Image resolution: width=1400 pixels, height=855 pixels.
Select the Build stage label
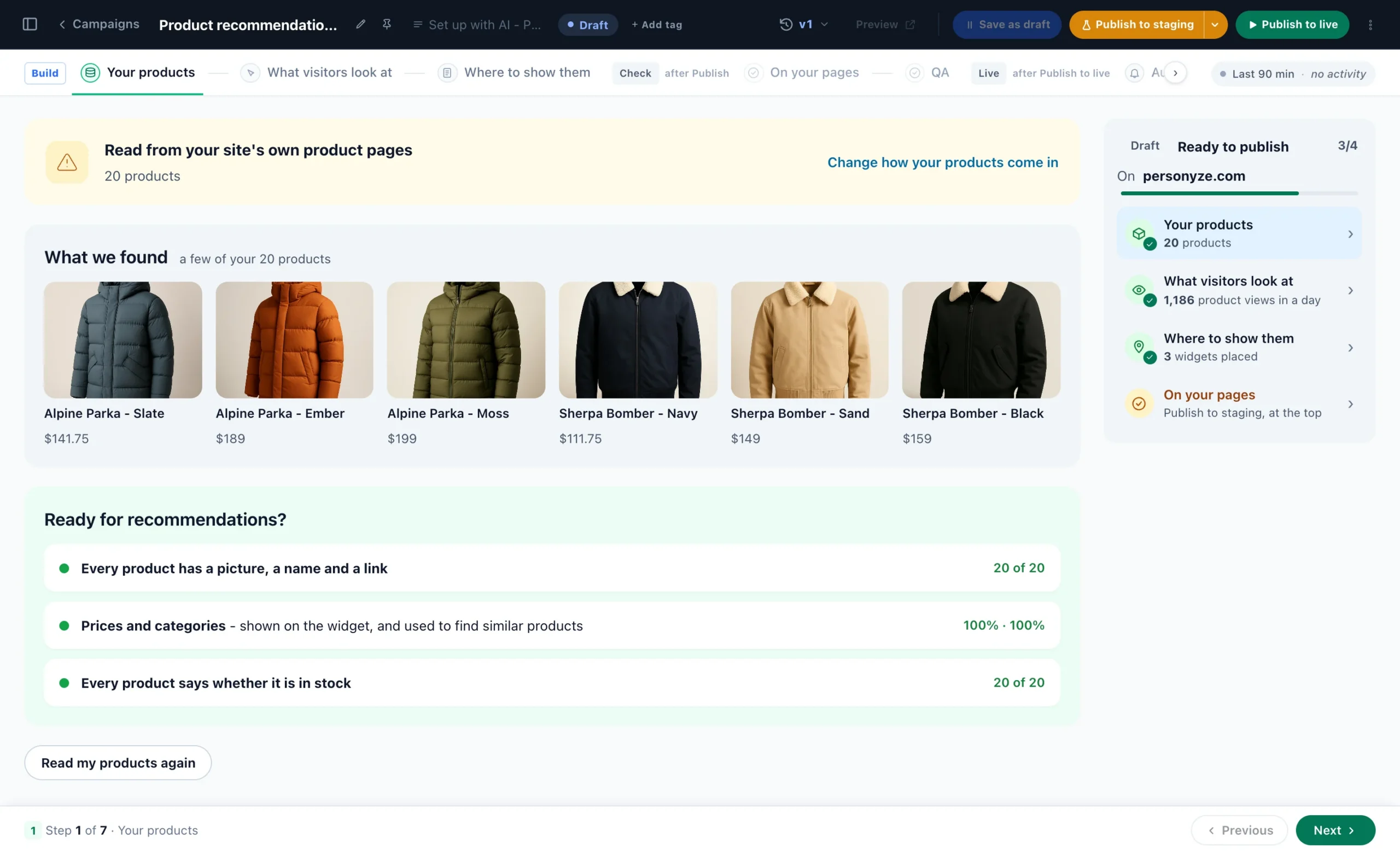coord(45,73)
